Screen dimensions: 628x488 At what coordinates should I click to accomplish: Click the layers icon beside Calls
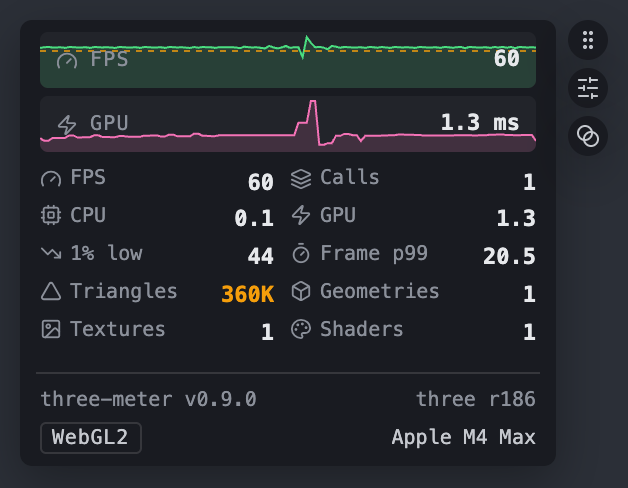[301, 179]
